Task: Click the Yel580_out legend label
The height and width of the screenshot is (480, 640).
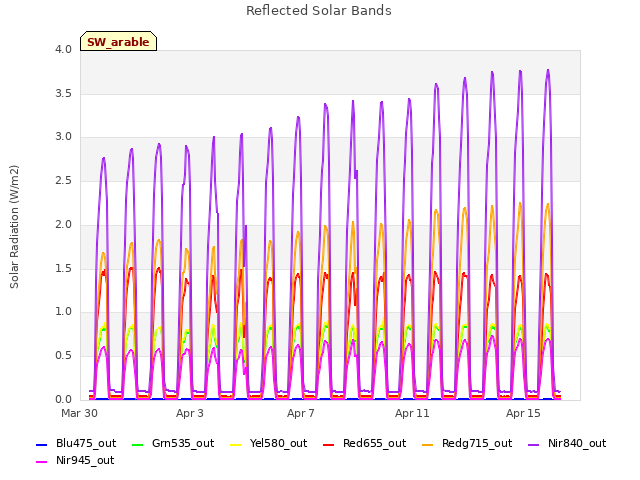Action: (x=278, y=443)
